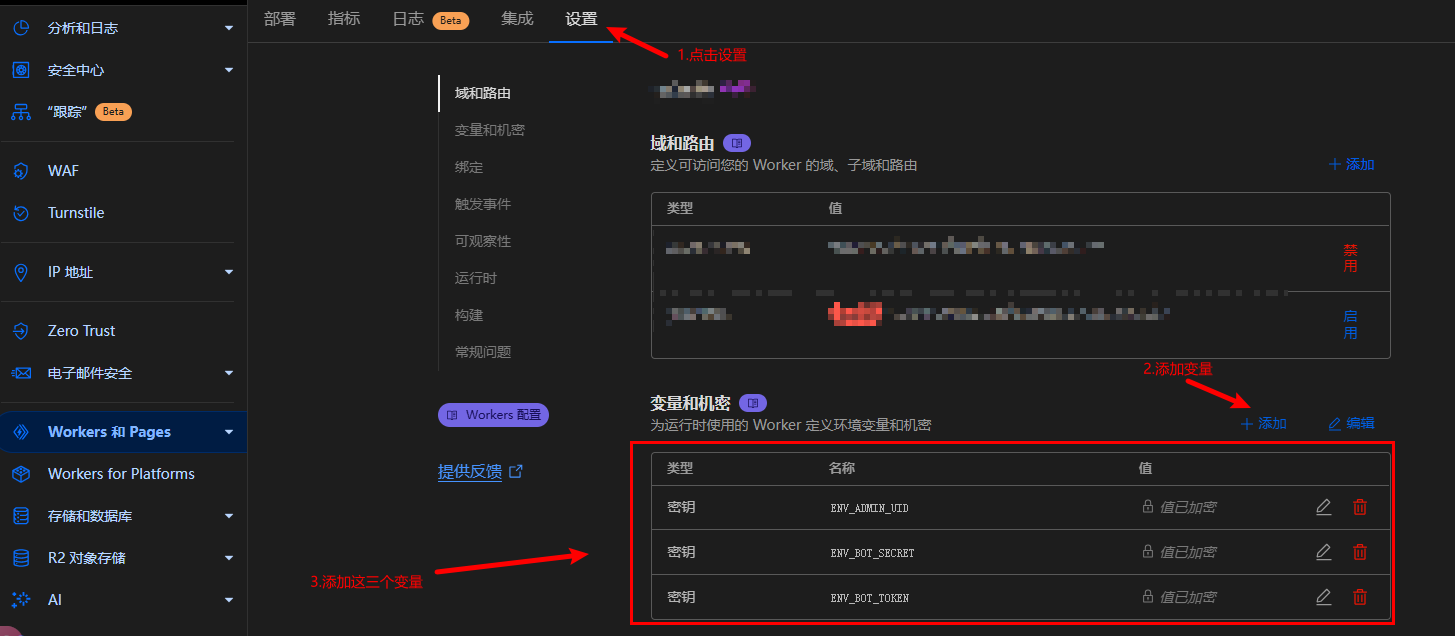Delete the ENV_ADMIN_UID variable via trash icon
The width and height of the screenshot is (1455, 636).
(x=1360, y=507)
